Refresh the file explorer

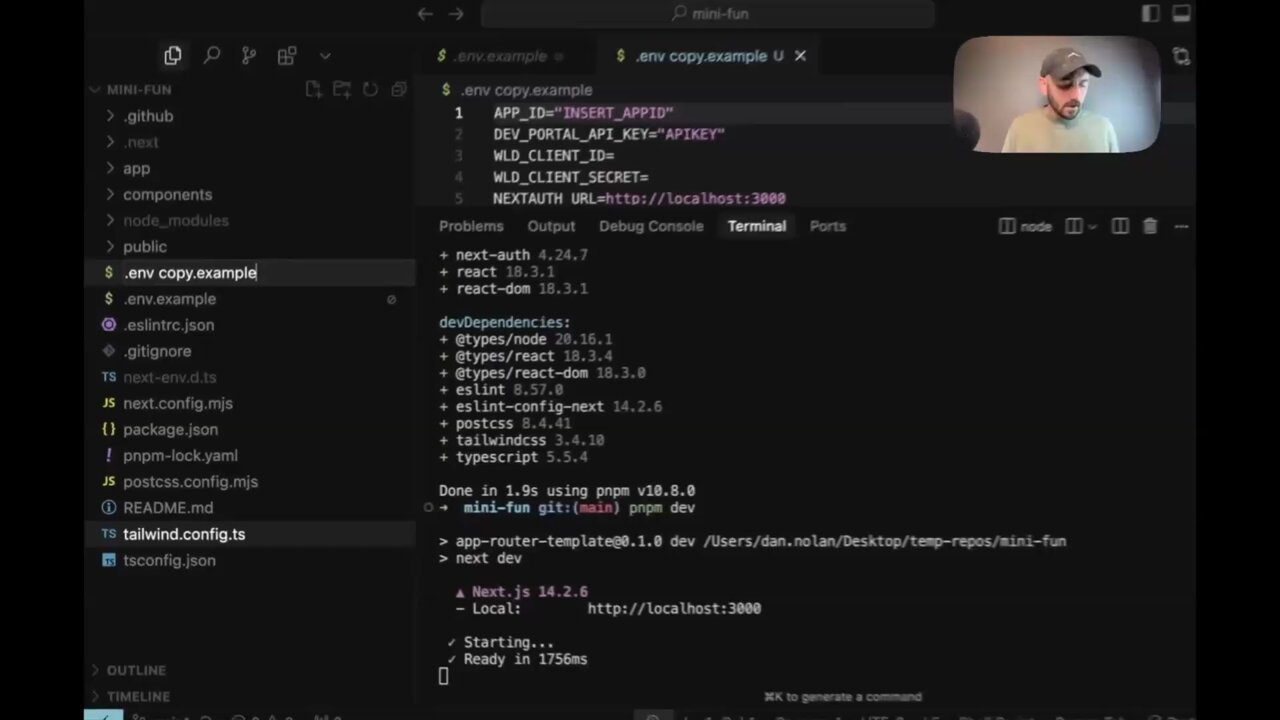(x=369, y=89)
